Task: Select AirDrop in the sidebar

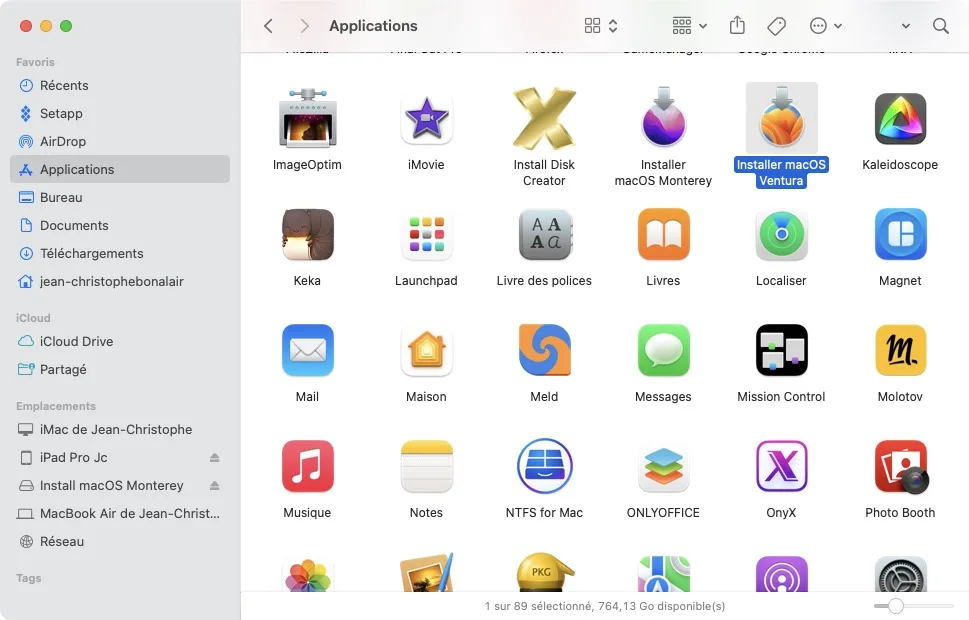Action: pyautogui.click(x=62, y=141)
